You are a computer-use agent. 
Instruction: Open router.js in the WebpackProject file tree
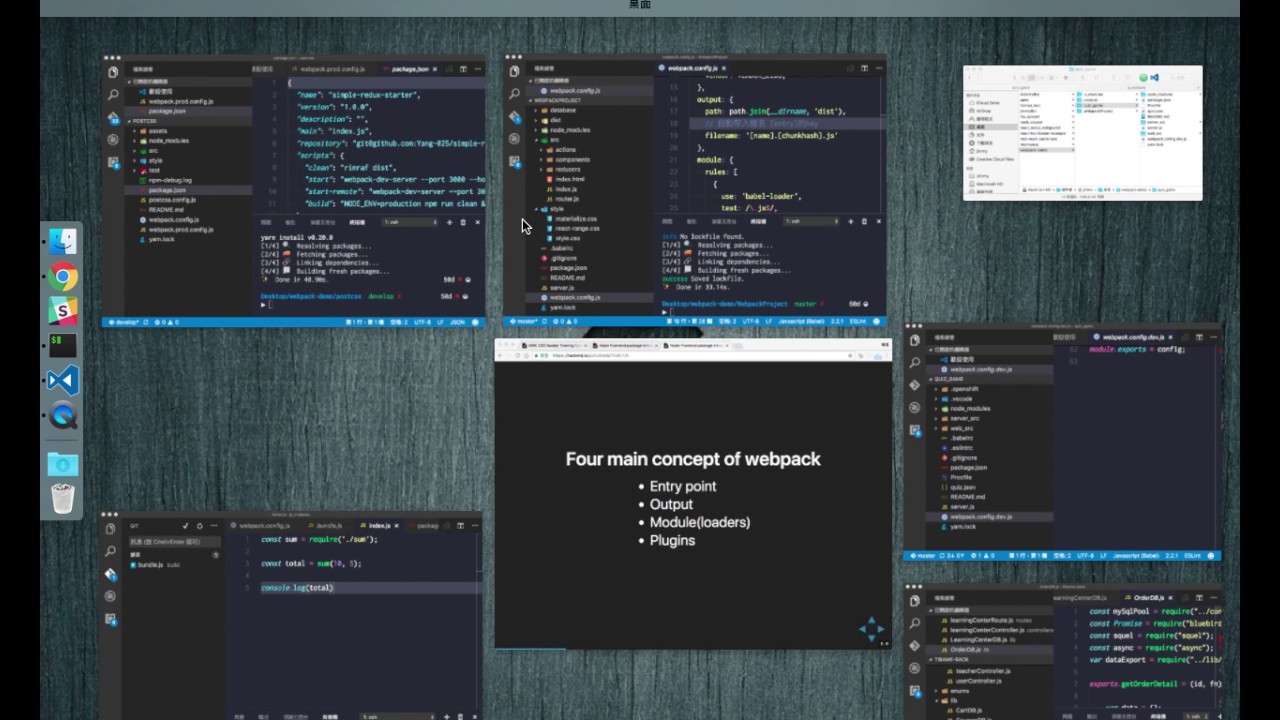[x=567, y=199]
